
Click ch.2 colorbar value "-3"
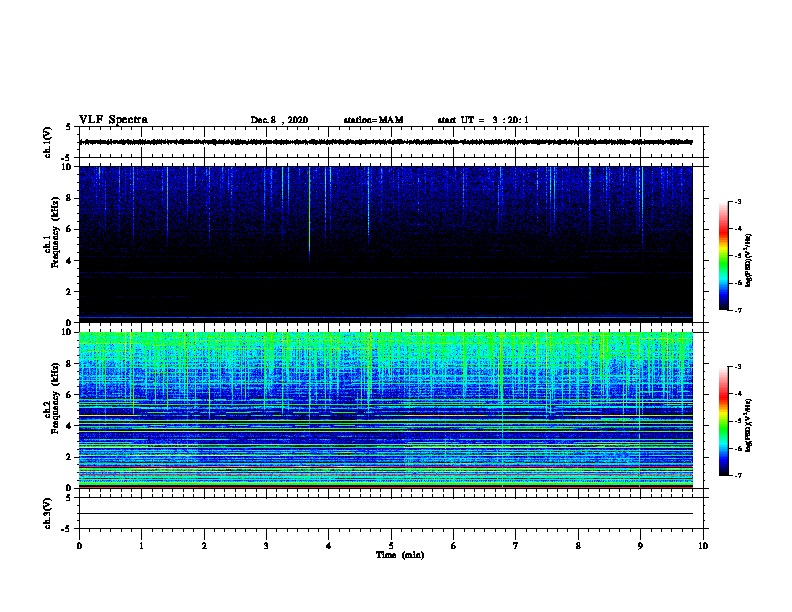click(738, 367)
